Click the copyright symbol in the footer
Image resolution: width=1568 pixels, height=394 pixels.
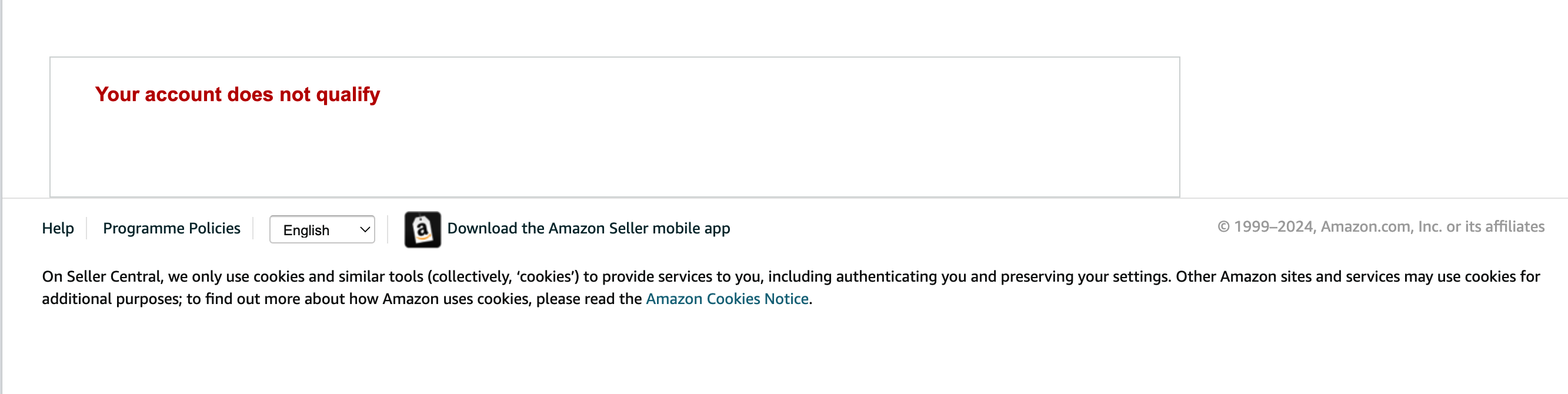coord(1223,227)
